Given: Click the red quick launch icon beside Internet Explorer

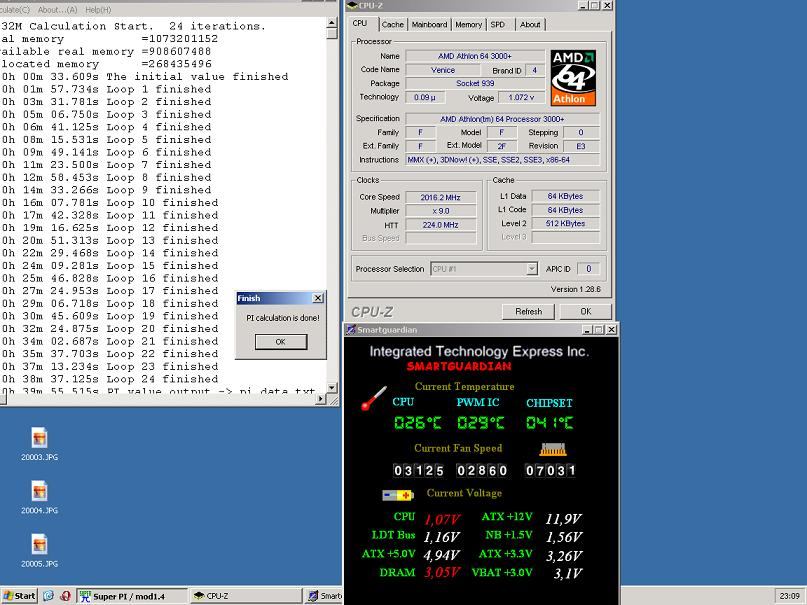Looking at the screenshot, I should [65, 596].
